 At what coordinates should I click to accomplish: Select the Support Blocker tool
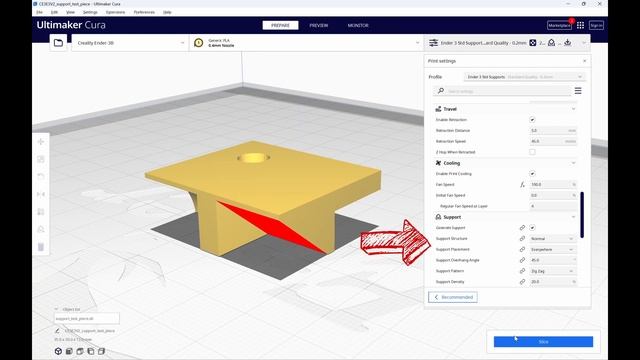click(x=41, y=229)
